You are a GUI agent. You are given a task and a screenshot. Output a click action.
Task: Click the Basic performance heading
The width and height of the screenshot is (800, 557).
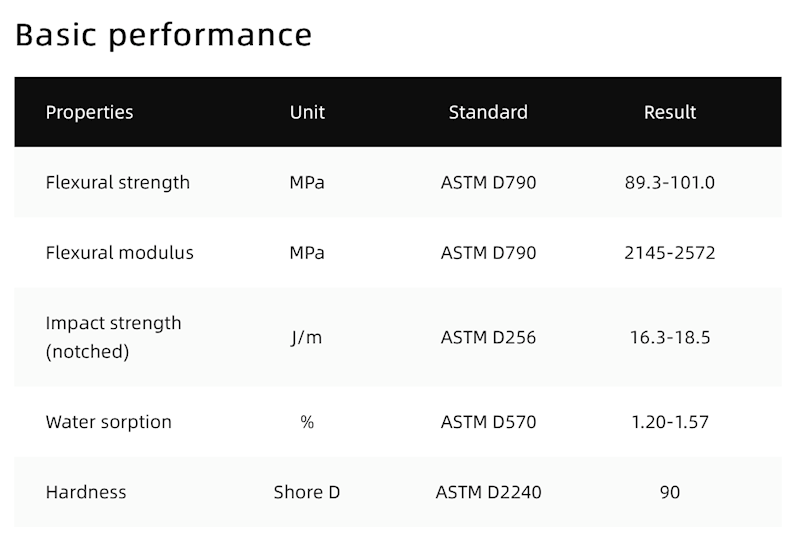163,35
